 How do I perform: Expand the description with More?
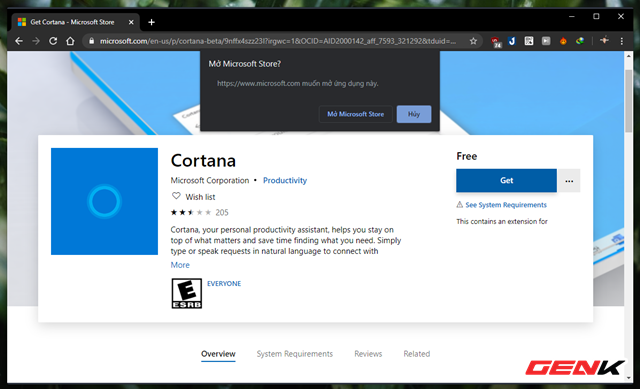(x=180, y=265)
